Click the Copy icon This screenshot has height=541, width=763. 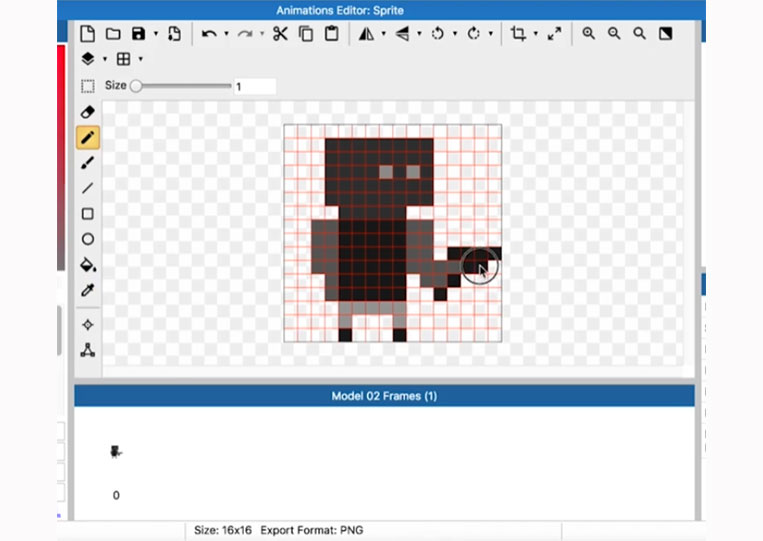pyautogui.click(x=306, y=34)
